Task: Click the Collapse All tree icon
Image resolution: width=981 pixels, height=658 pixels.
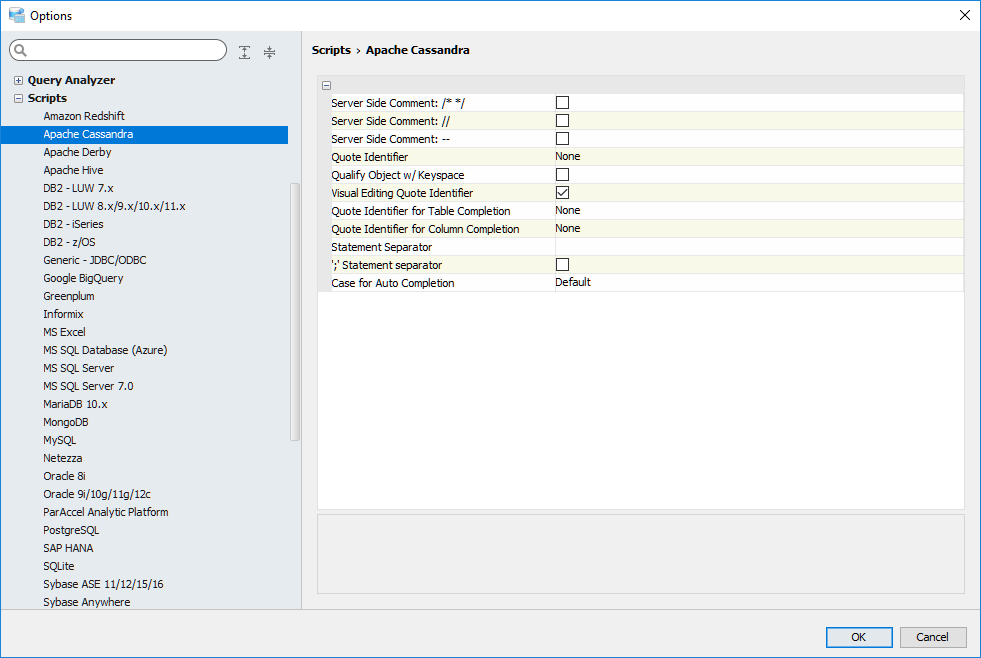Action: click(x=269, y=52)
